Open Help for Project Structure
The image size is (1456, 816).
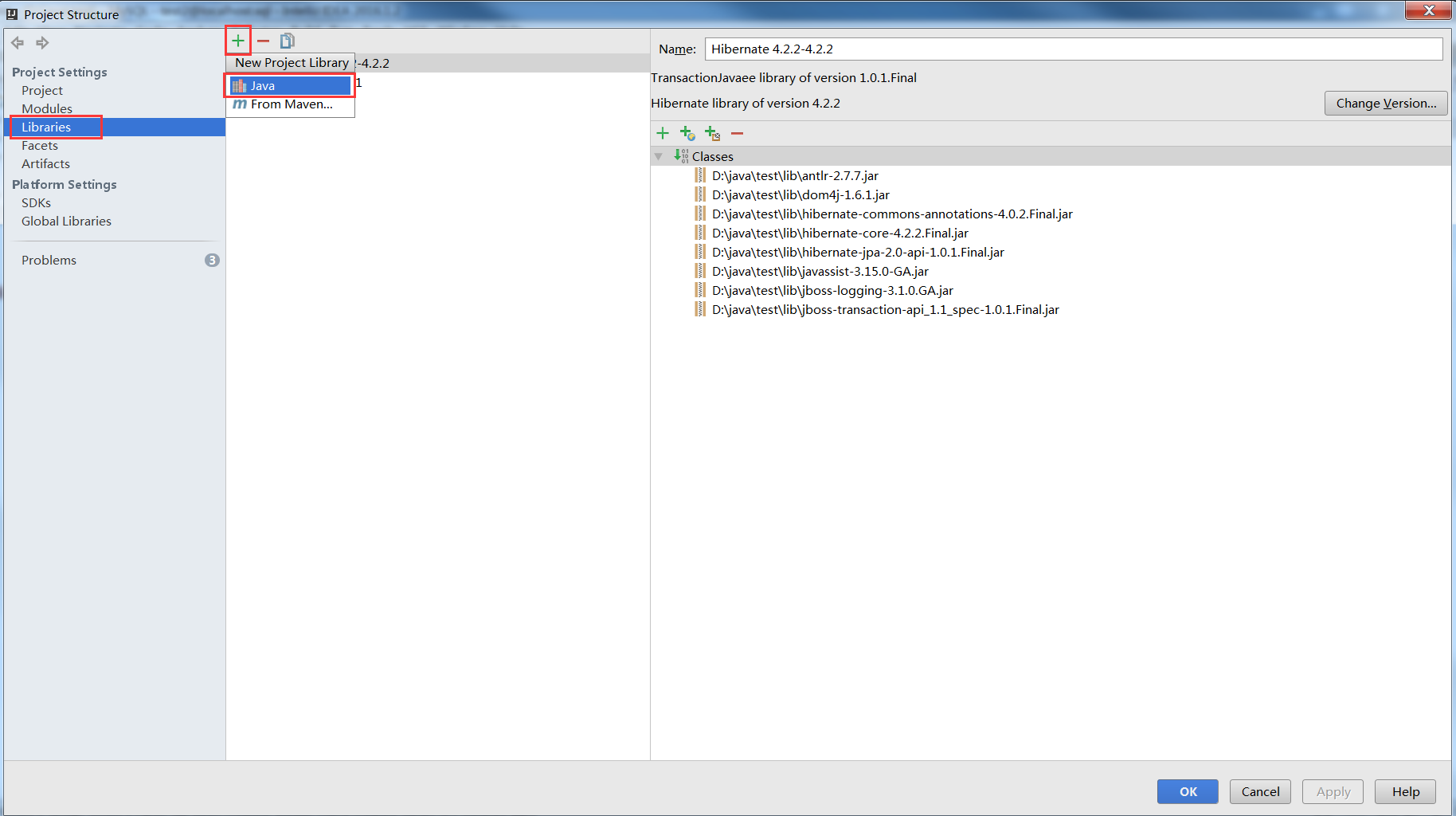(x=1405, y=791)
